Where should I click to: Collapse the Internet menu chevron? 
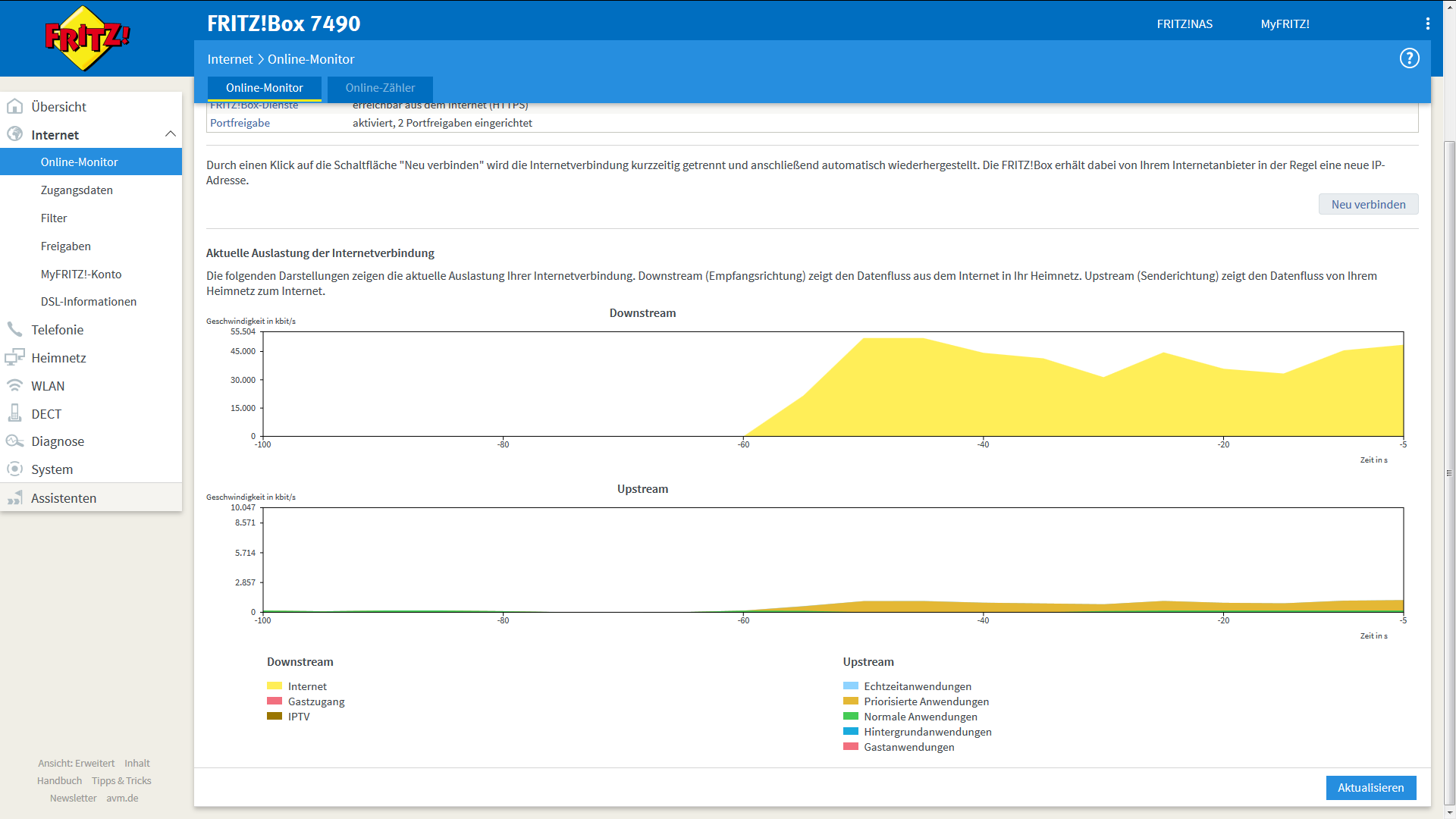pyautogui.click(x=170, y=134)
